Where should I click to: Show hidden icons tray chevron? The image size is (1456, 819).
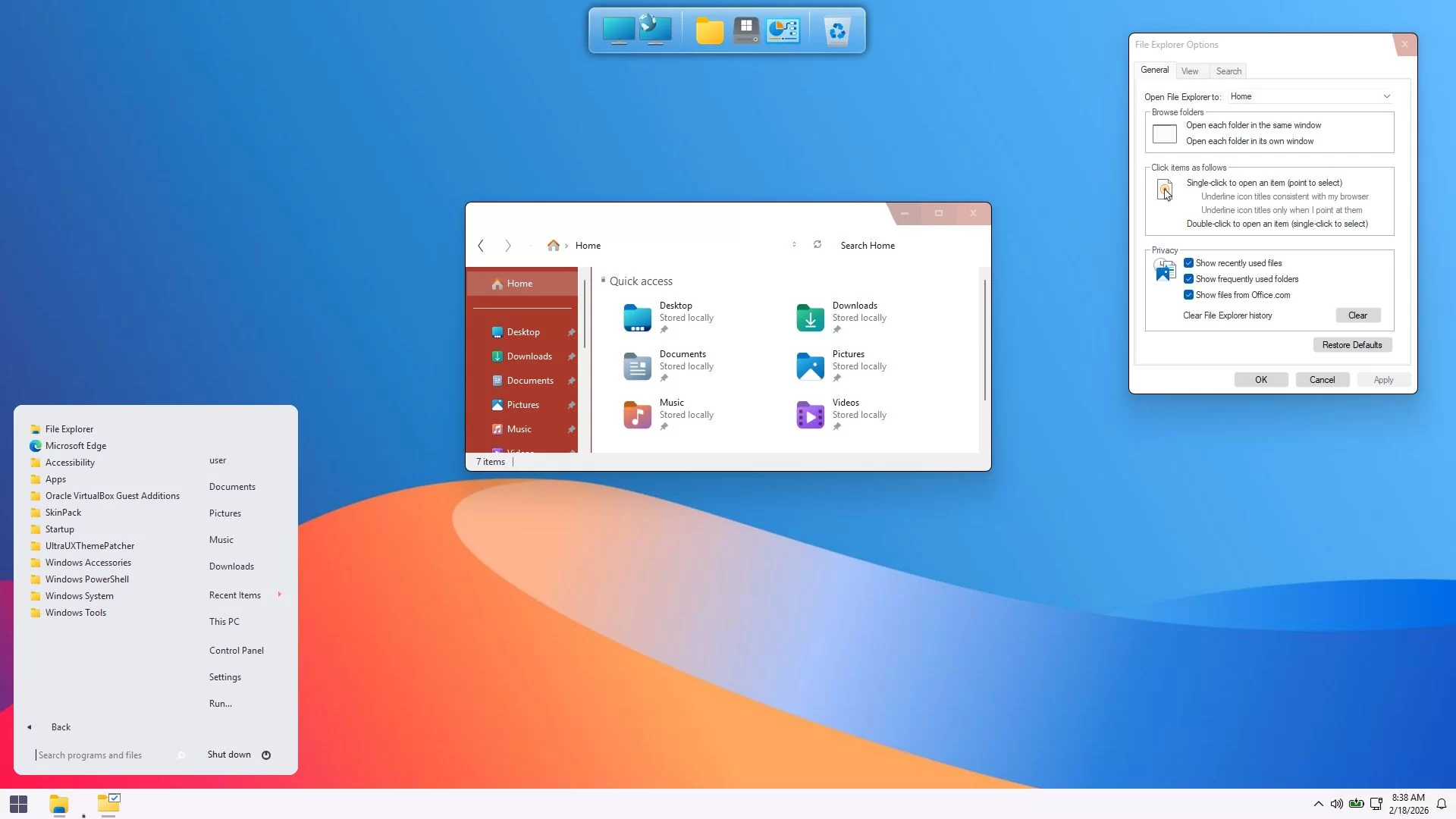click(1318, 804)
